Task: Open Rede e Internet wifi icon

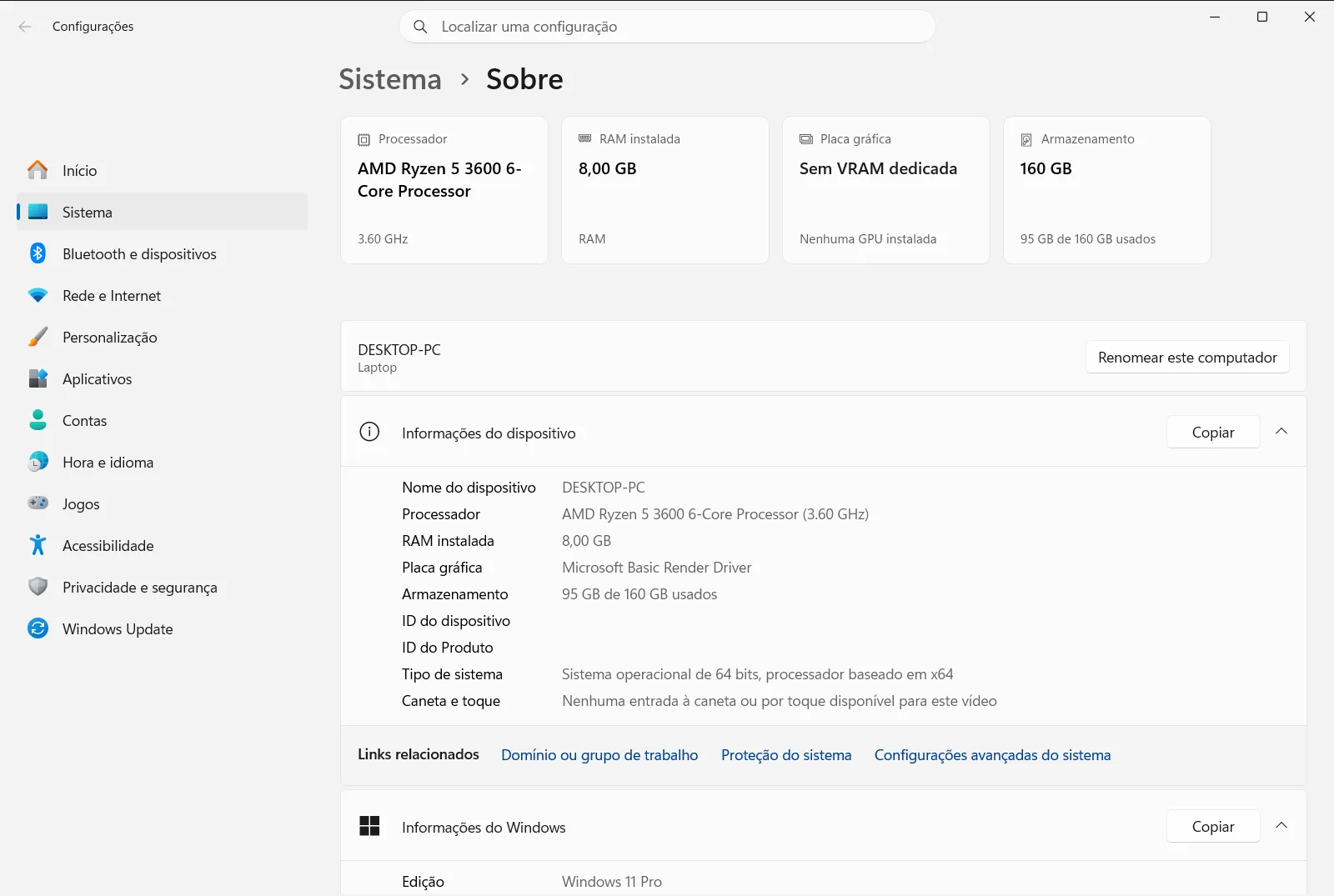Action: (x=38, y=295)
